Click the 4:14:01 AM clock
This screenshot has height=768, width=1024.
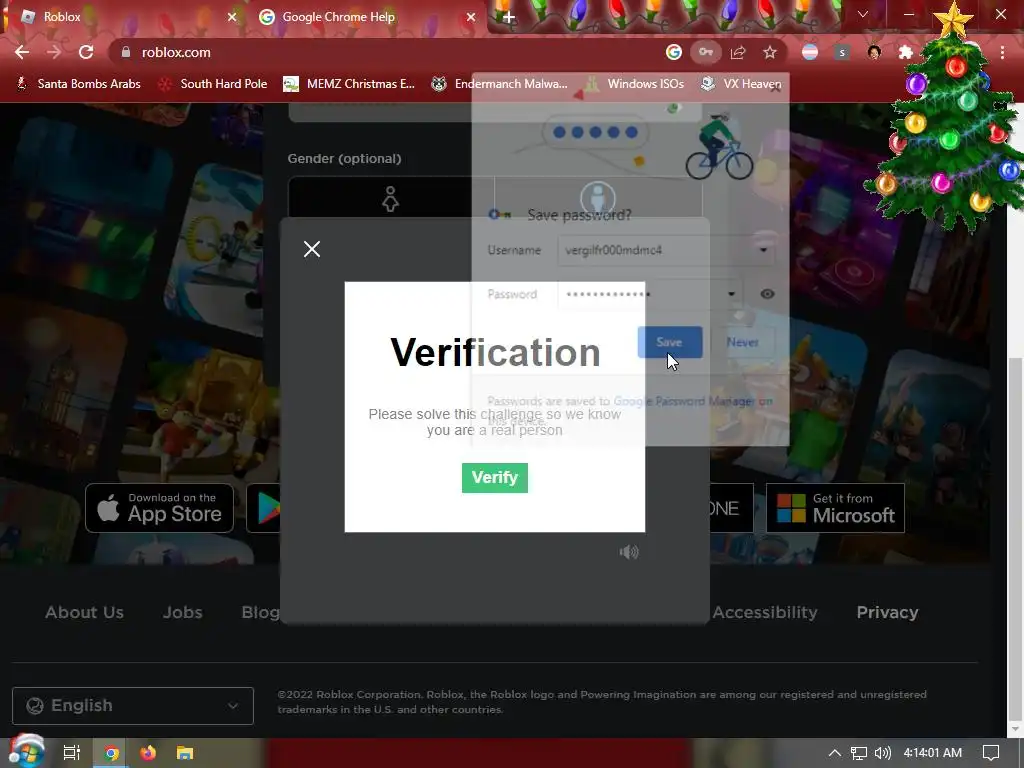coord(932,753)
